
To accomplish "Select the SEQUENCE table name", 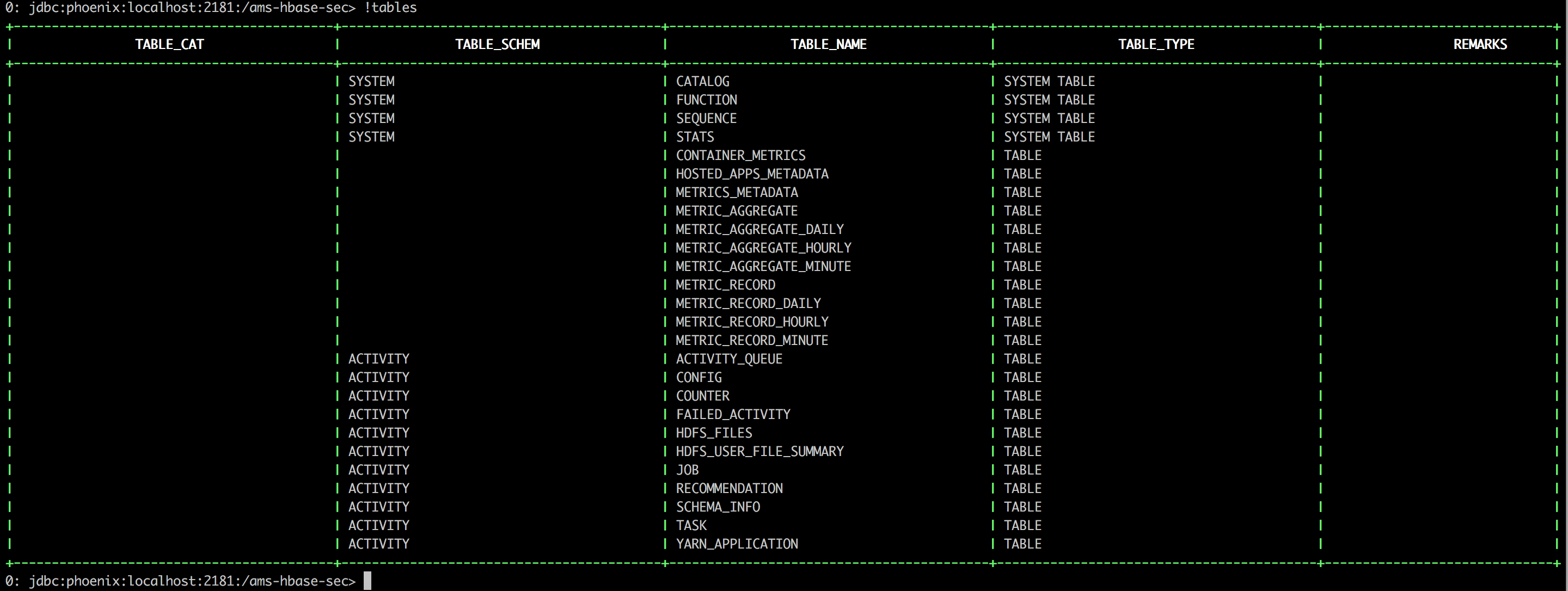I will coord(706,118).
